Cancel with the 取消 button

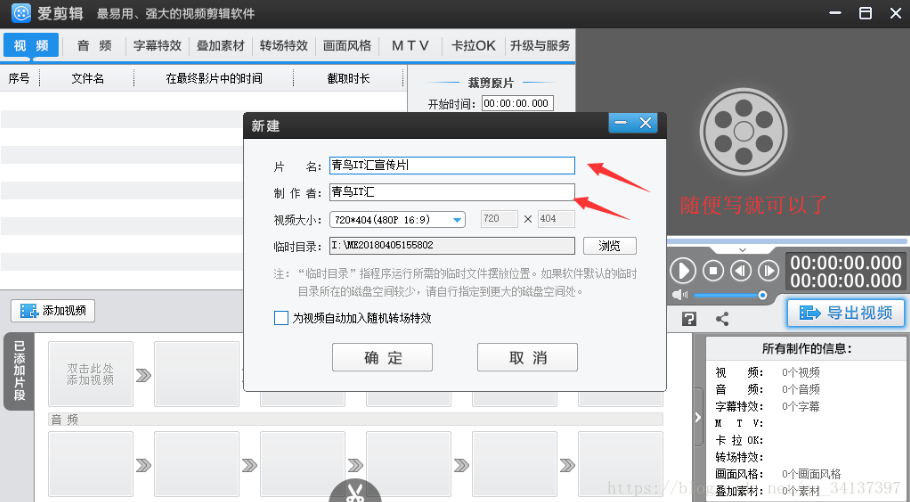[527, 357]
